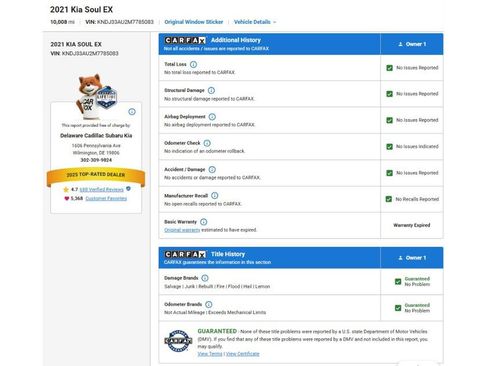Click the green check for Manufacturer Recall
Screen dimensions: 488x366
pyautogui.click(x=389, y=199)
